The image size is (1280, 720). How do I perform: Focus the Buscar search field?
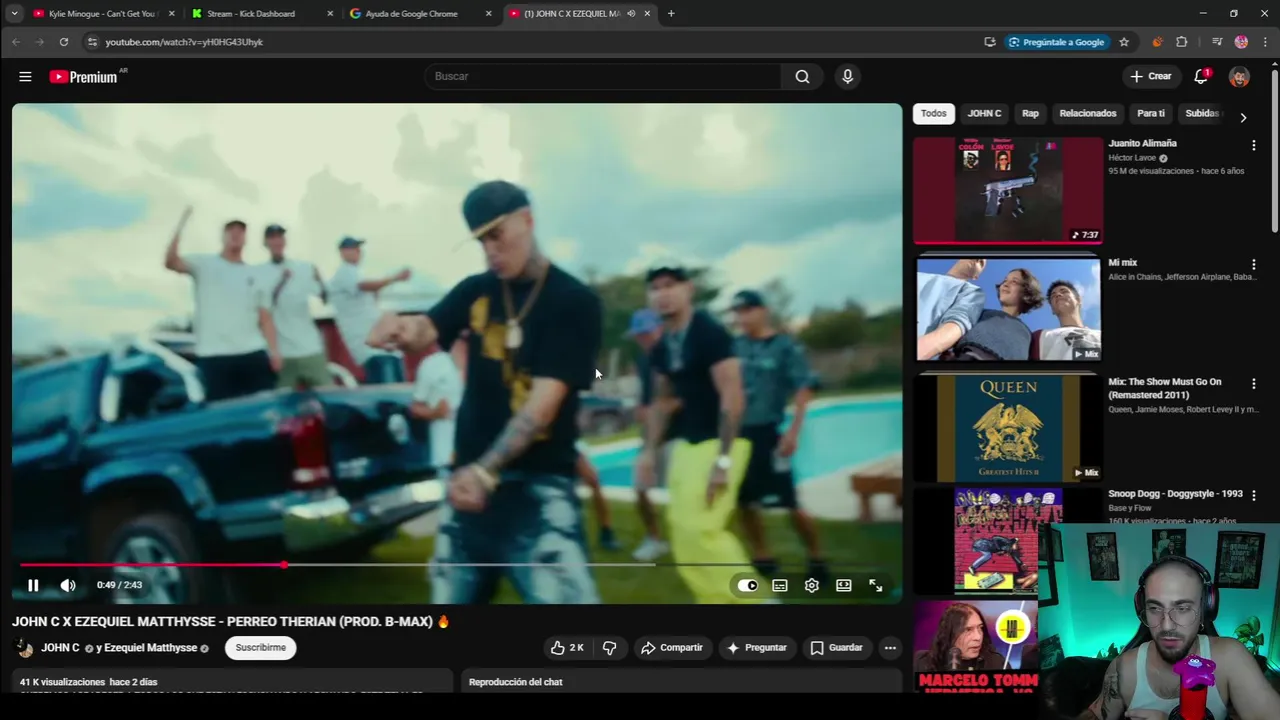click(x=604, y=76)
